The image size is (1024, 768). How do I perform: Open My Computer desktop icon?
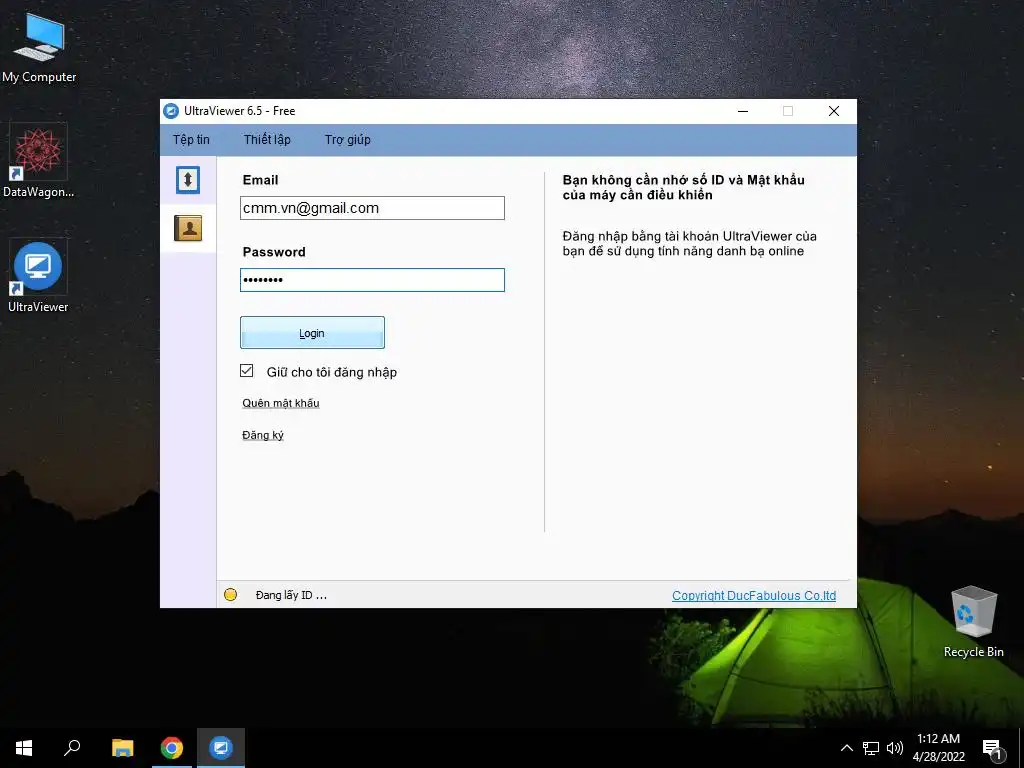pyautogui.click(x=39, y=48)
